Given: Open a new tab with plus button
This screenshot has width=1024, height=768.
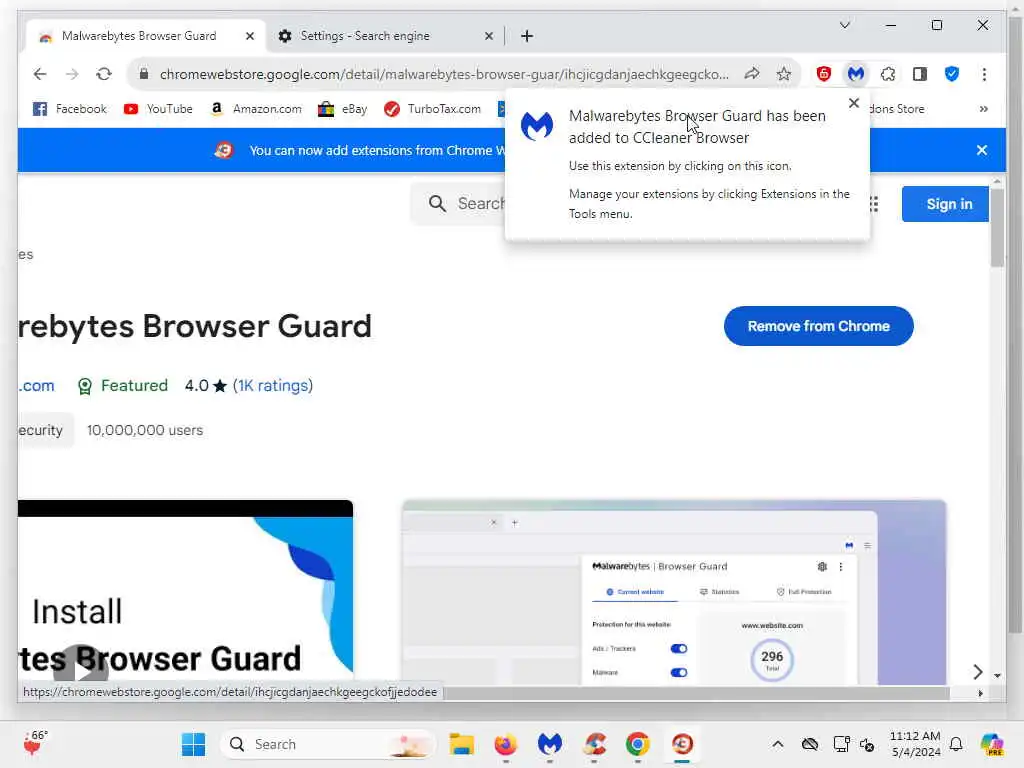Looking at the screenshot, I should pyautogui.click(x=526, y=36).
